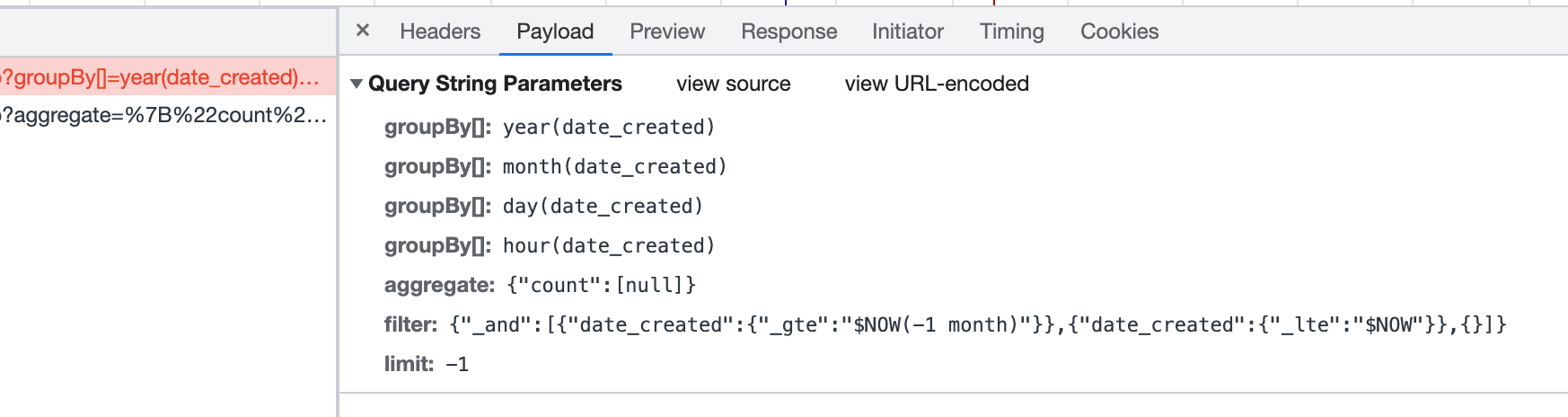Click the aggregate {"count":[null]} value
The image size is (1568, 417).
point(601,285)
